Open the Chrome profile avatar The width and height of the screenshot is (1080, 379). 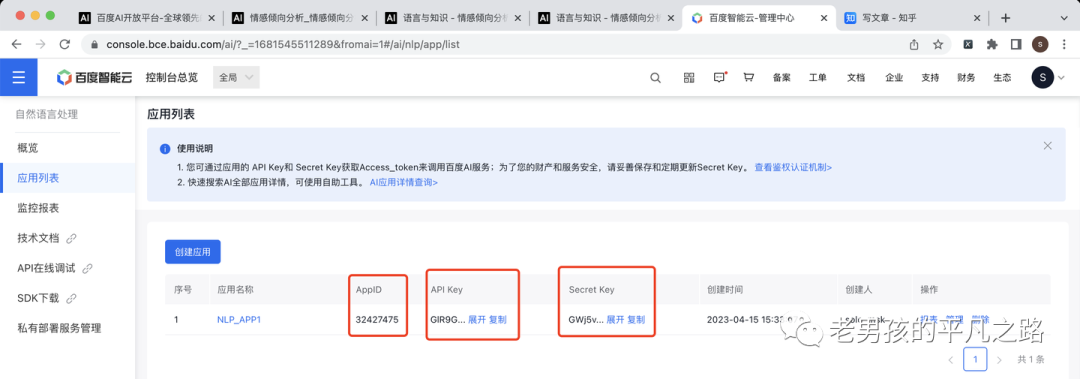click(x=1040, y=45)
